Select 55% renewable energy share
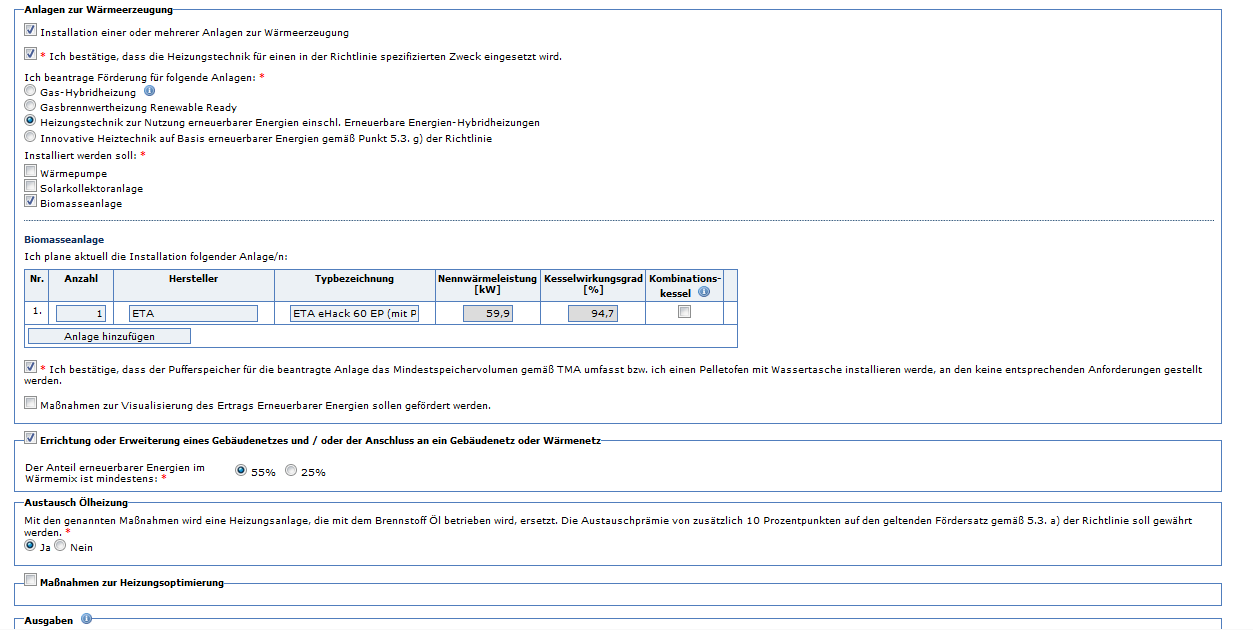The width and height of the screenshot is (1253, 630). 241,470
